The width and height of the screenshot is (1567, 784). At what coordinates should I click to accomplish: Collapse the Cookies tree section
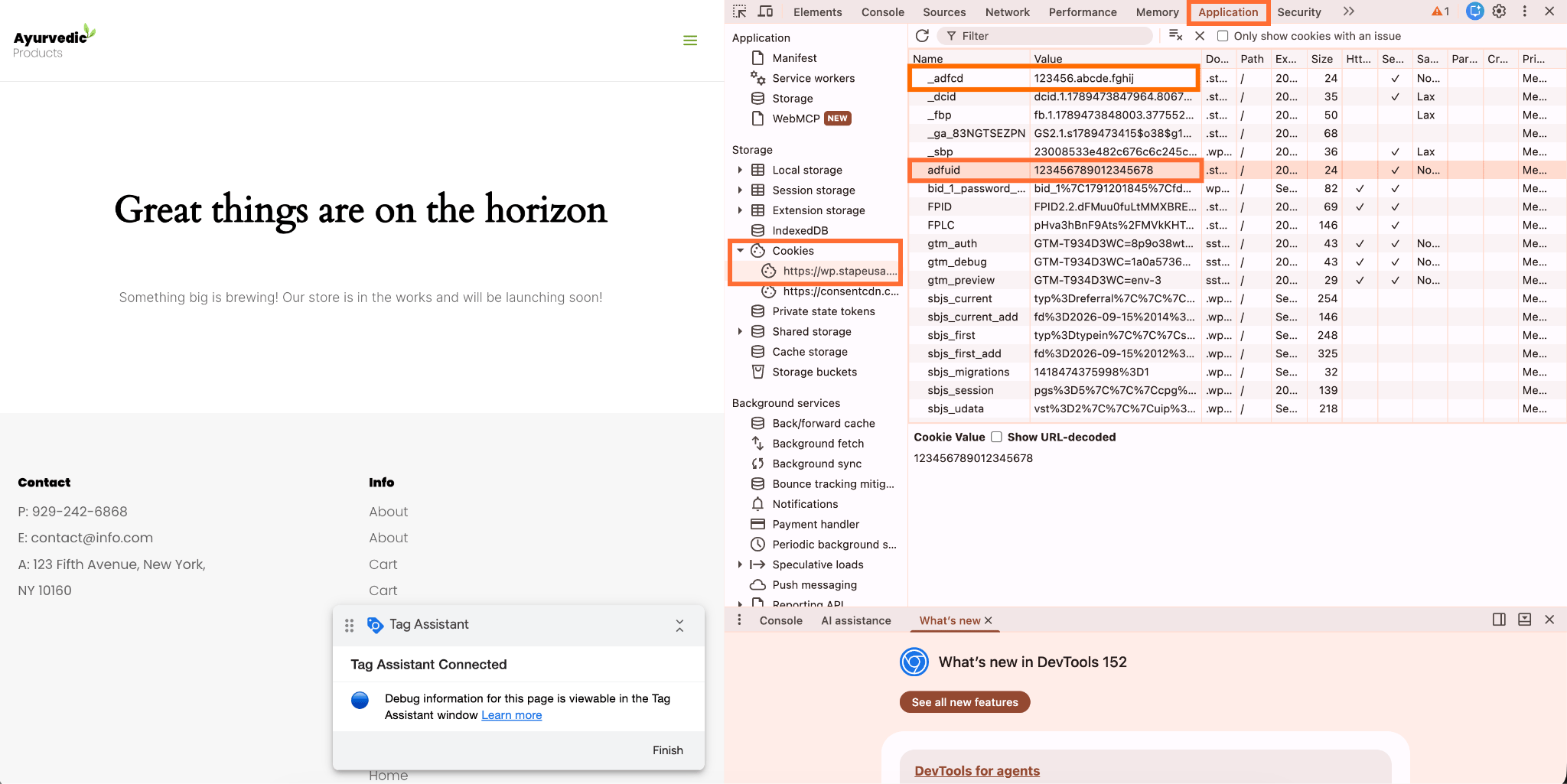click(740, 251)
